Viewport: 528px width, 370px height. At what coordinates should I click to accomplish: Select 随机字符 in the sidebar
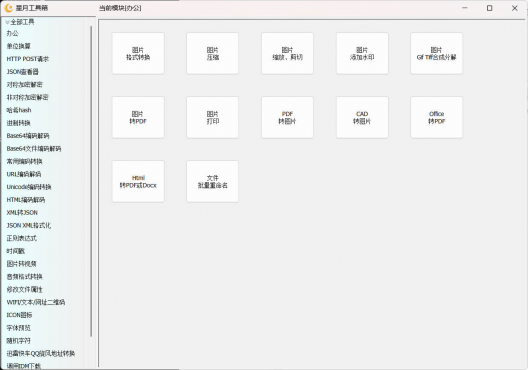pyautogui.click(x=19, y=340)
